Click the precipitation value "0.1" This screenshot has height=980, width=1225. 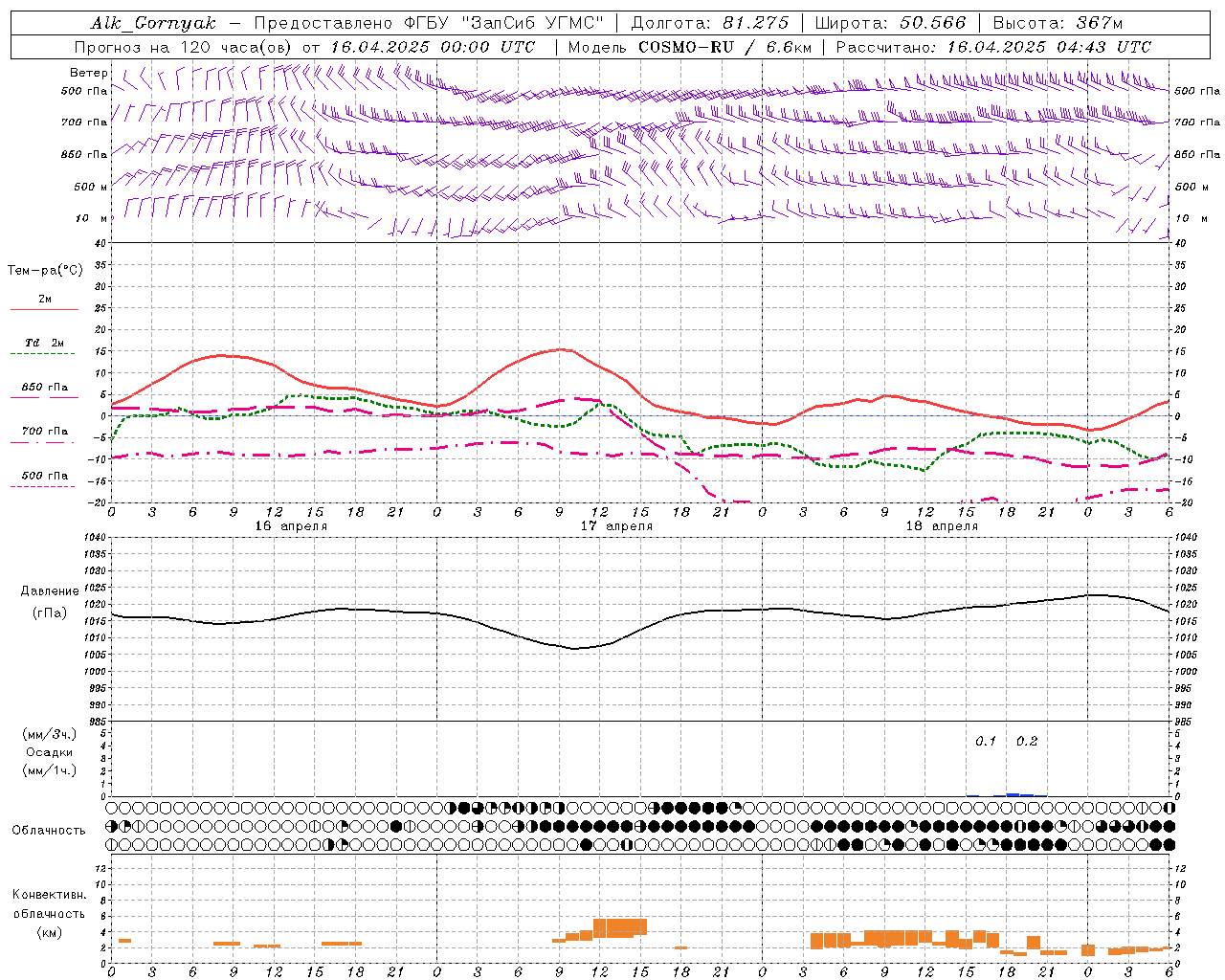(x=986, y=742)
